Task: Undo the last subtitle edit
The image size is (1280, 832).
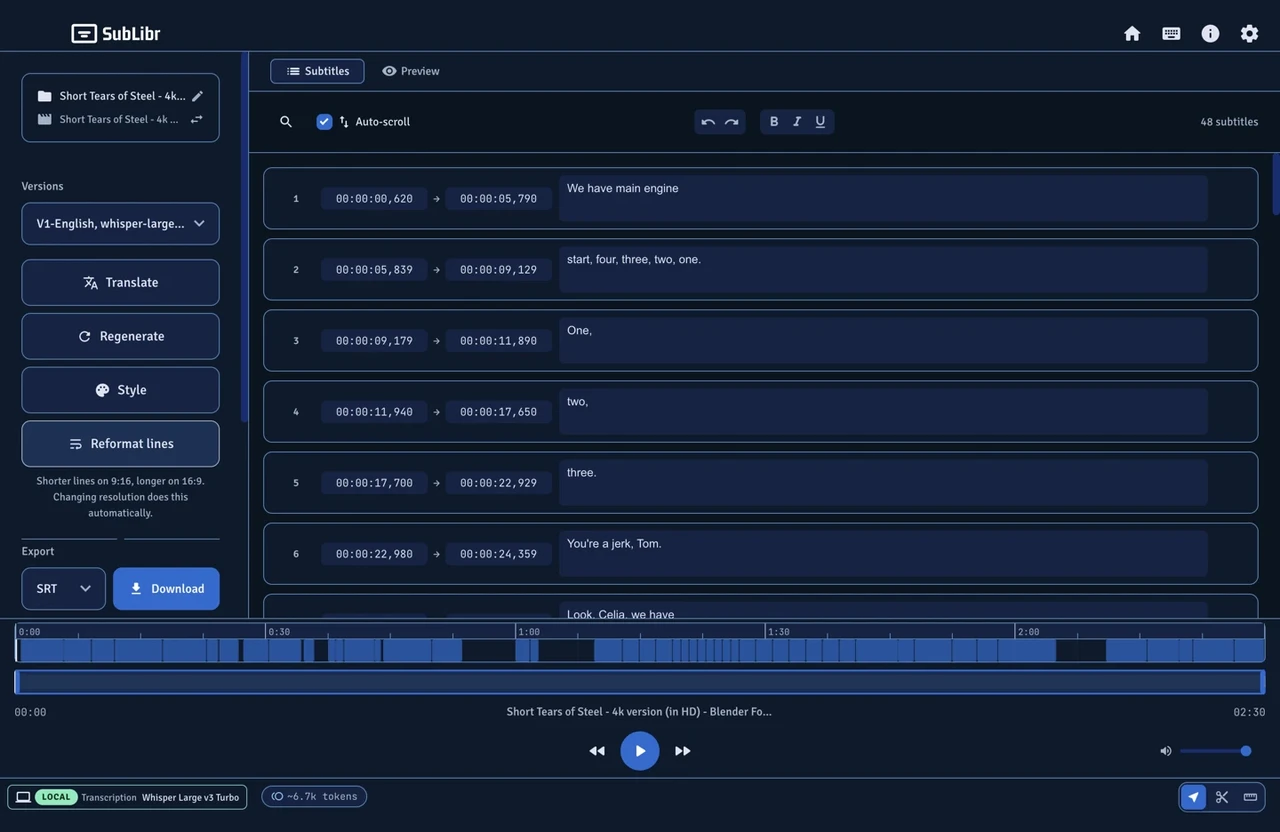Action: coord(708,122)
